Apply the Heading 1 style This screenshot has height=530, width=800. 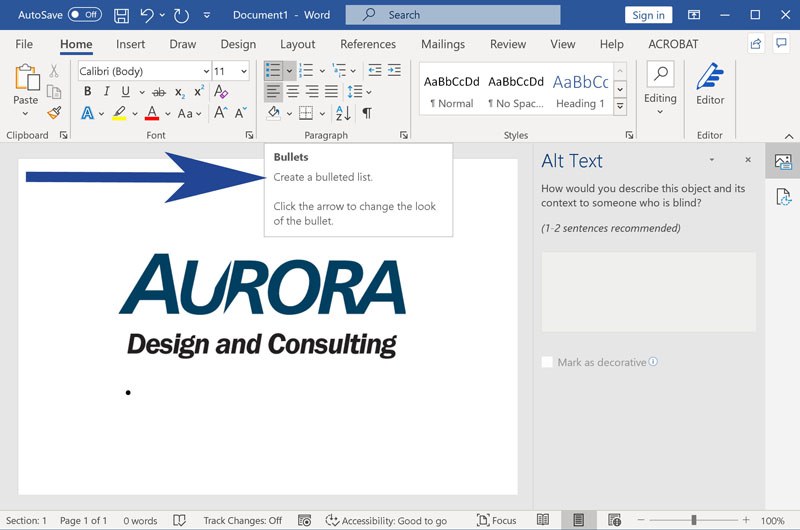[580, 91]
